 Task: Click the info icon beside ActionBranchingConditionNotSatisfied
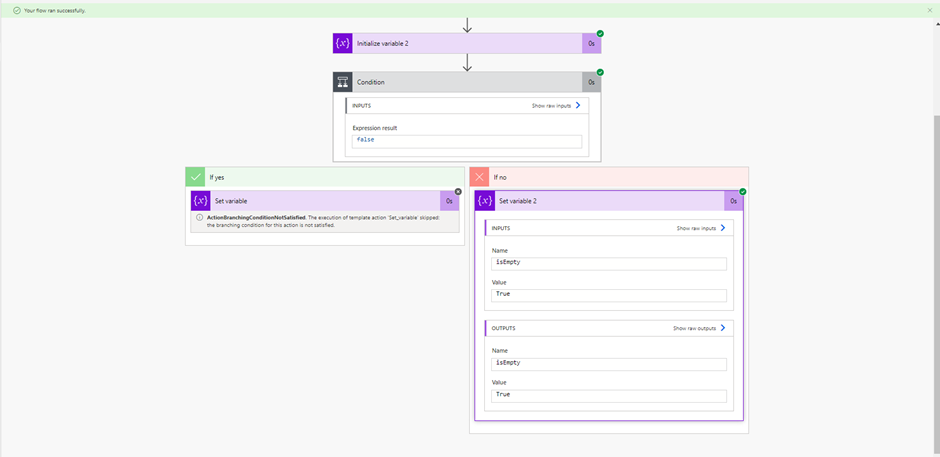click(199, 217)
